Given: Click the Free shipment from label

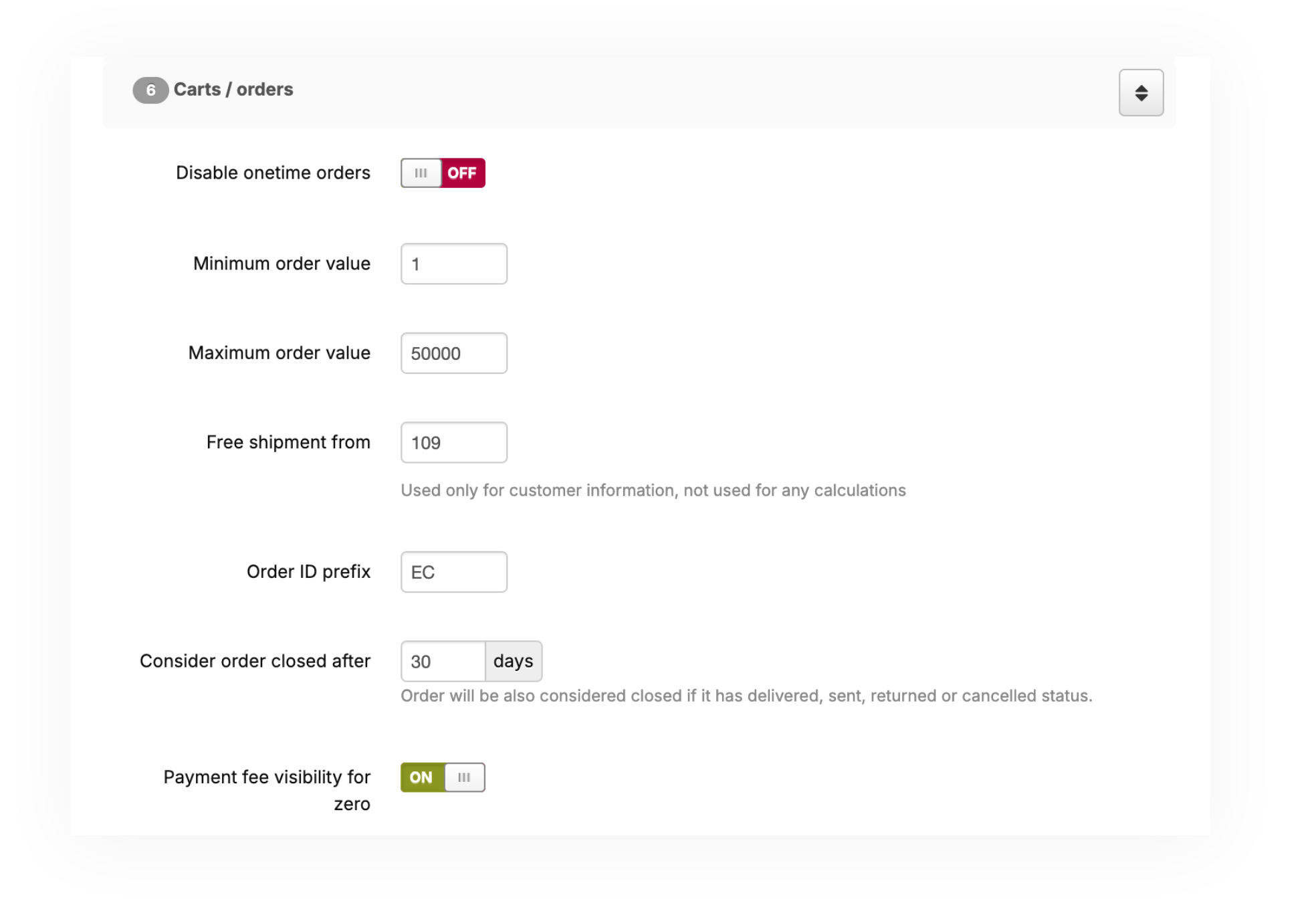Looking at the screenshot, I should 288,441.
